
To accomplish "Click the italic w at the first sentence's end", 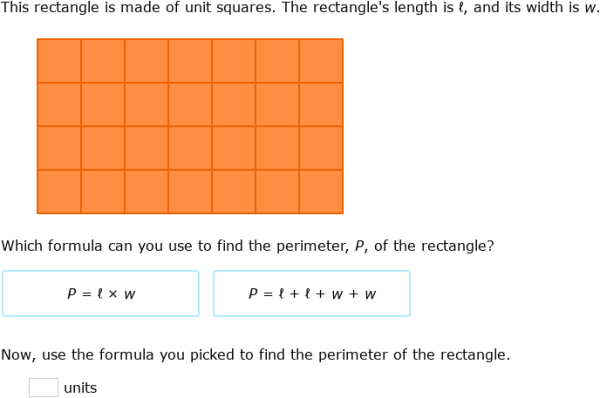I will click(x=590, y=8).
